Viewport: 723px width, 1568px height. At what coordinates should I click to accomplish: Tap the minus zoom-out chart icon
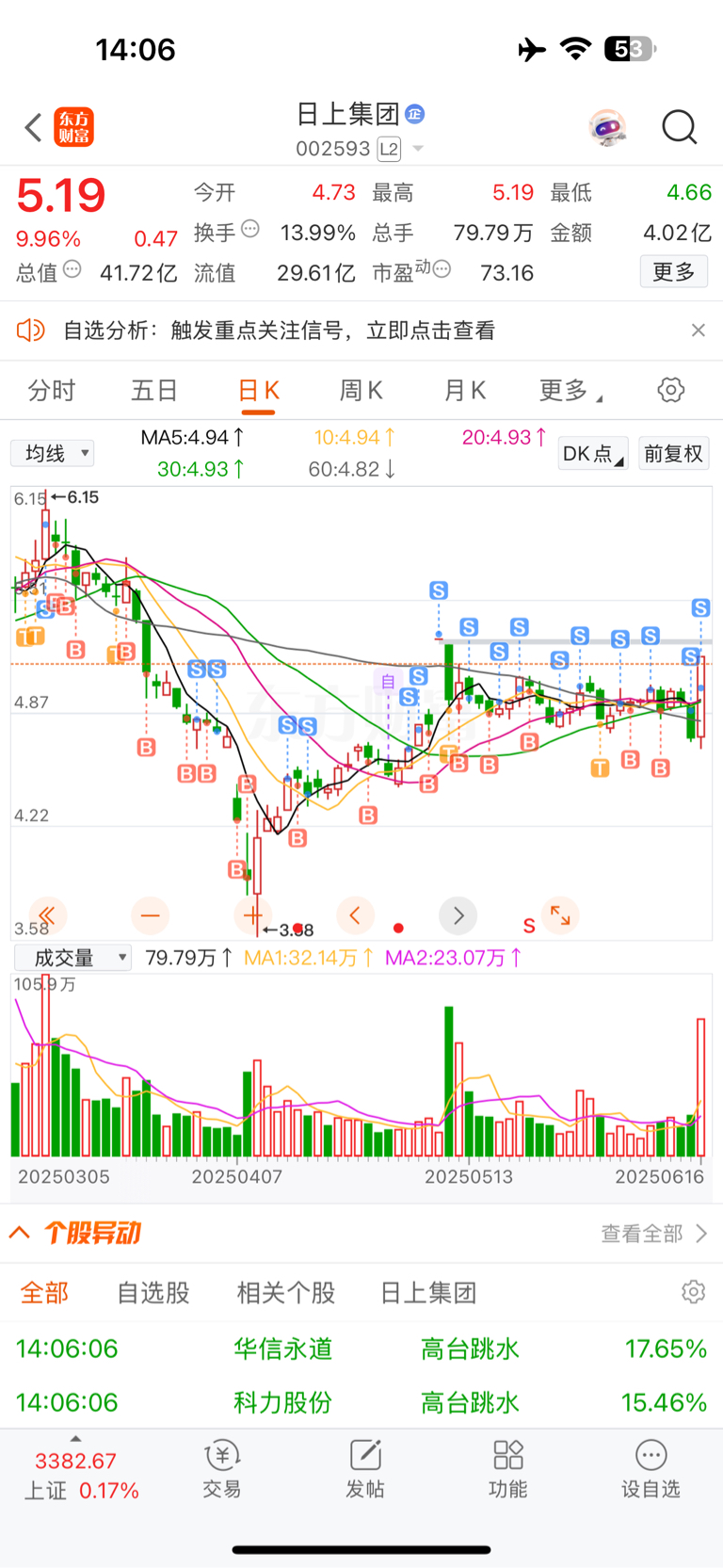151,914
